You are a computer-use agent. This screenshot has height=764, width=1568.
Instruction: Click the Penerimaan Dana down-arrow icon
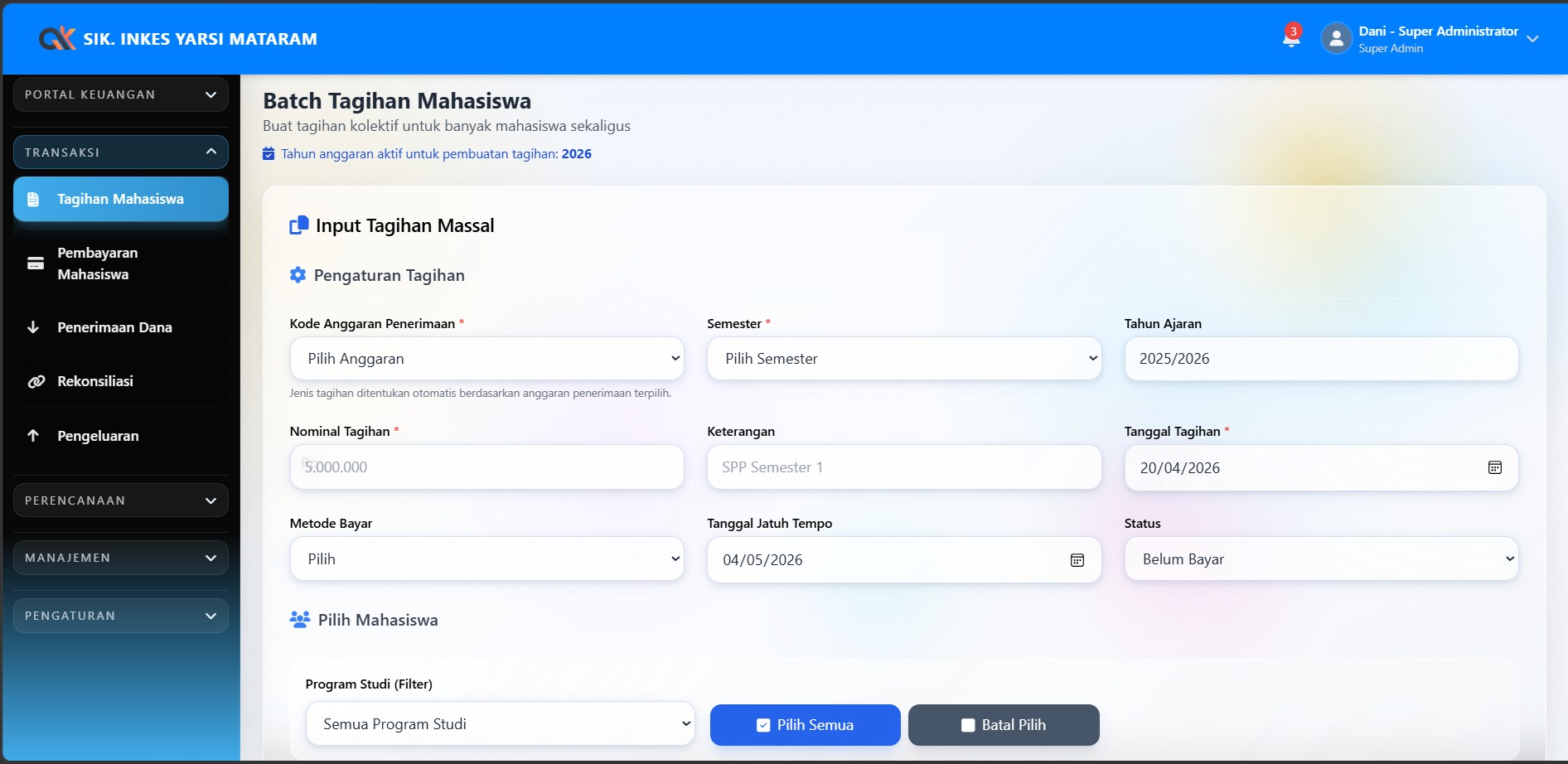point(34,327)
